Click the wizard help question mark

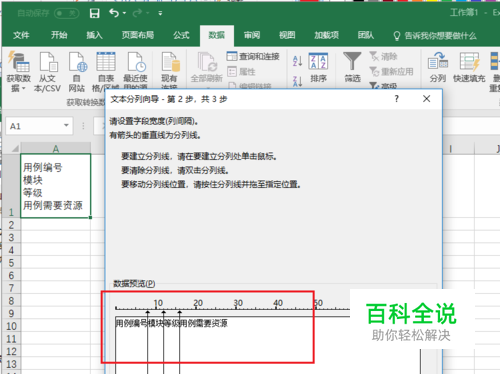396,99
